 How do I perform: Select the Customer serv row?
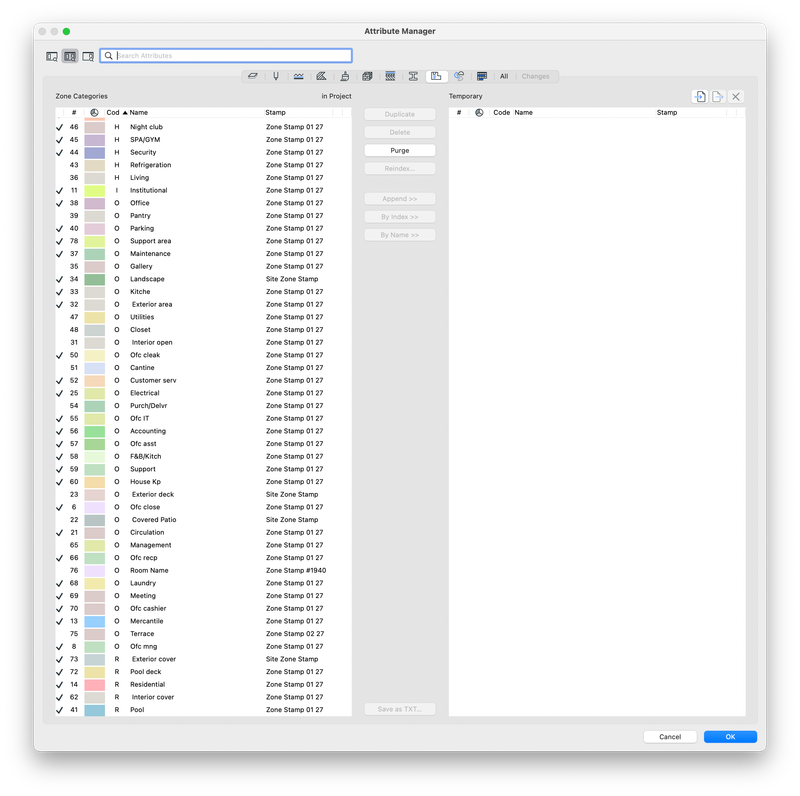coord(204,381)
